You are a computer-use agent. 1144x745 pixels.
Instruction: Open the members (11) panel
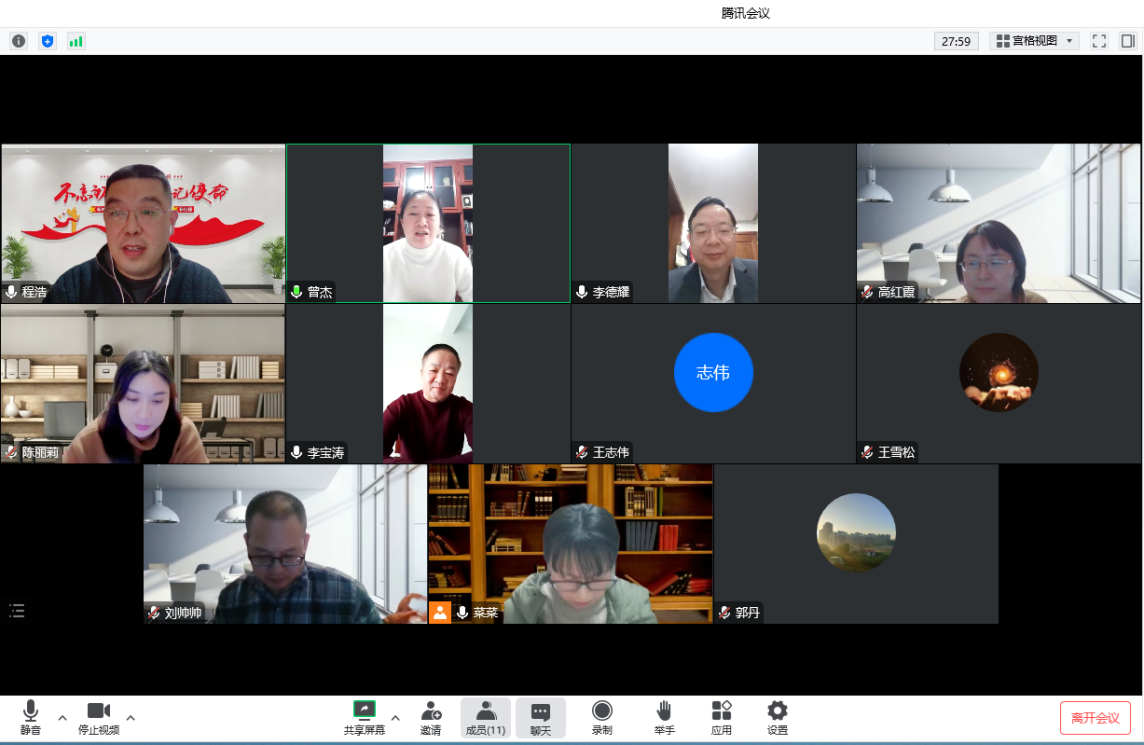coord(485,717)
